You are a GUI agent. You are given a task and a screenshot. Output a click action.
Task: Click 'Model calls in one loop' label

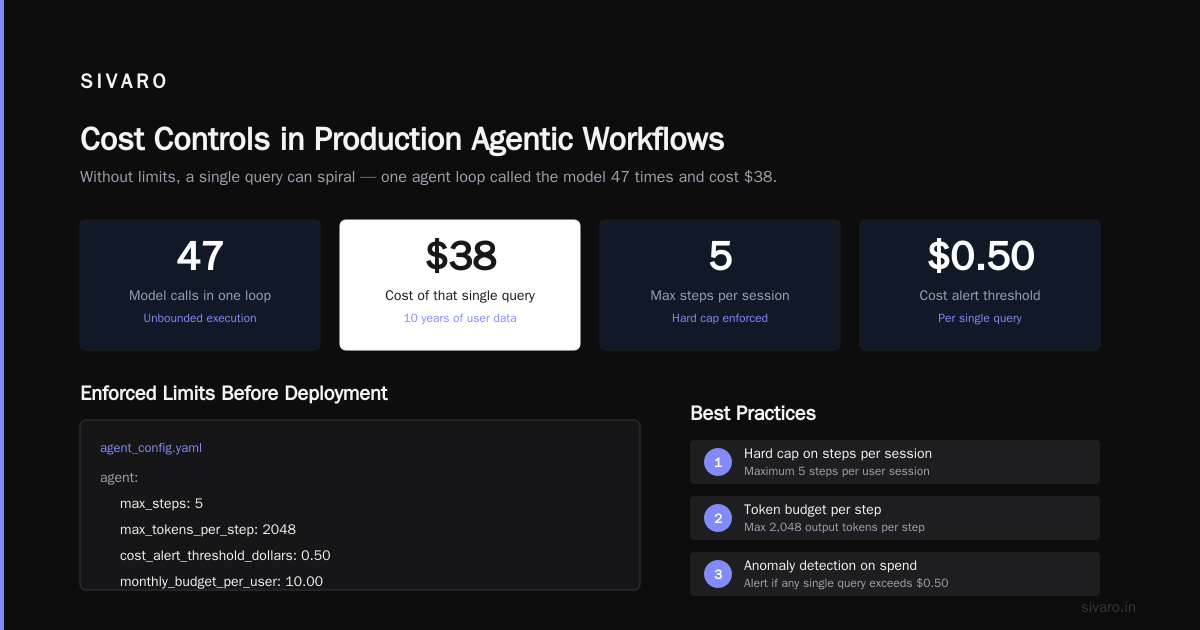(x=200, y=296)
